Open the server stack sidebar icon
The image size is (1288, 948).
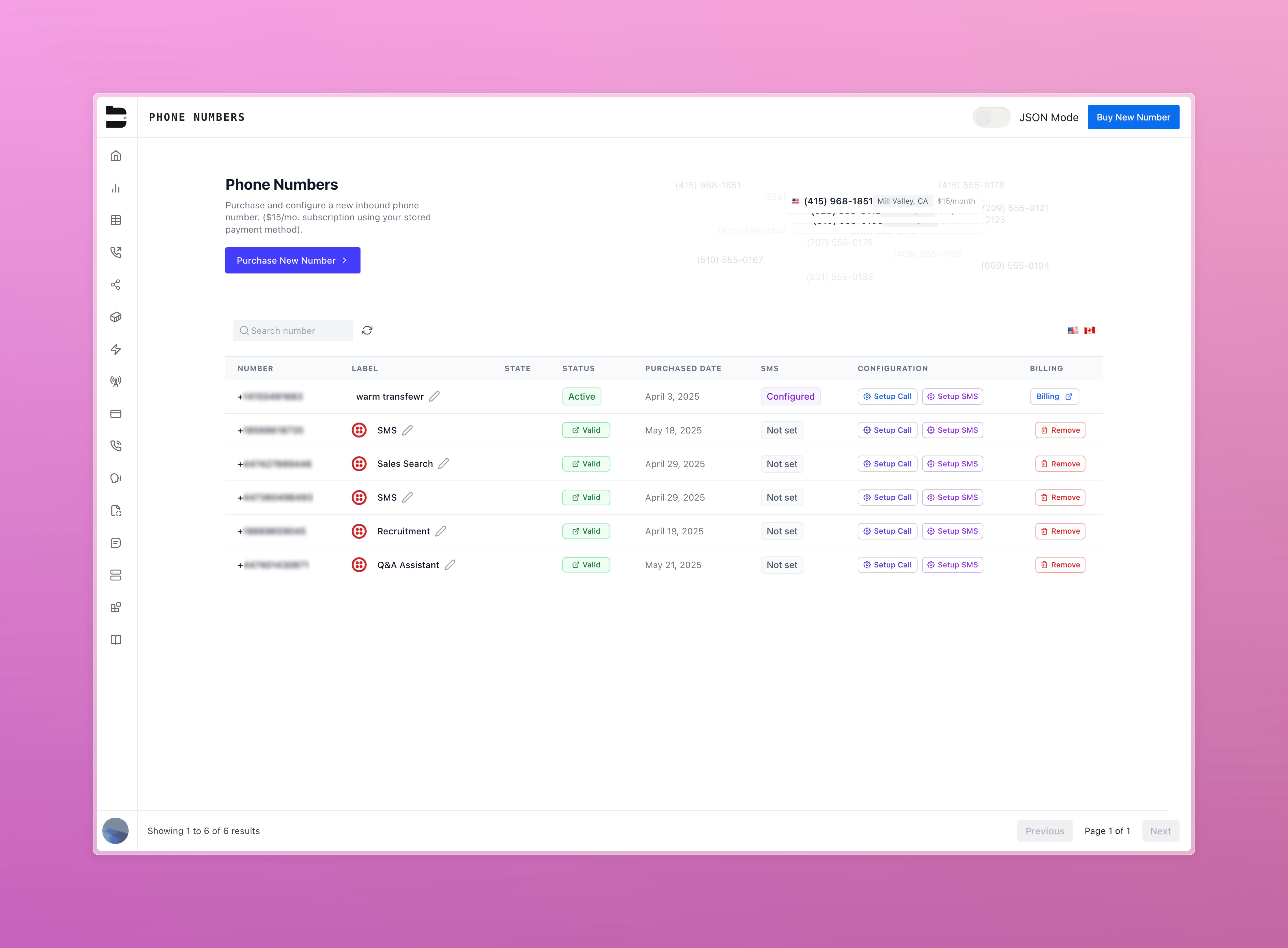116,575
